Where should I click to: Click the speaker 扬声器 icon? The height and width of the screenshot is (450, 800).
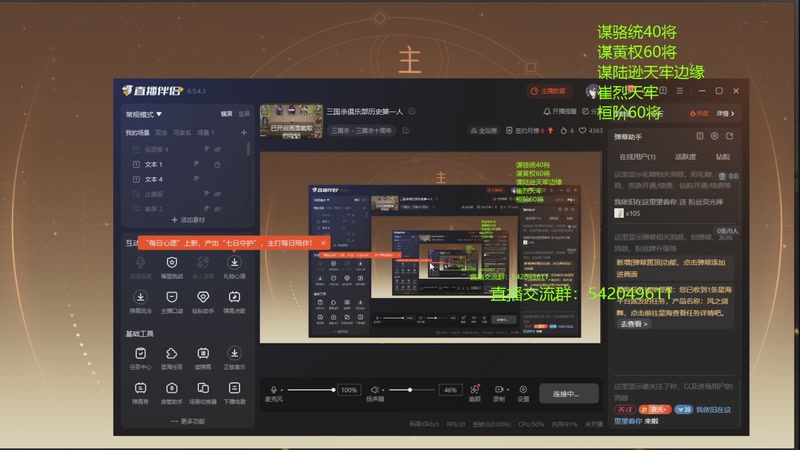point(374,390)
